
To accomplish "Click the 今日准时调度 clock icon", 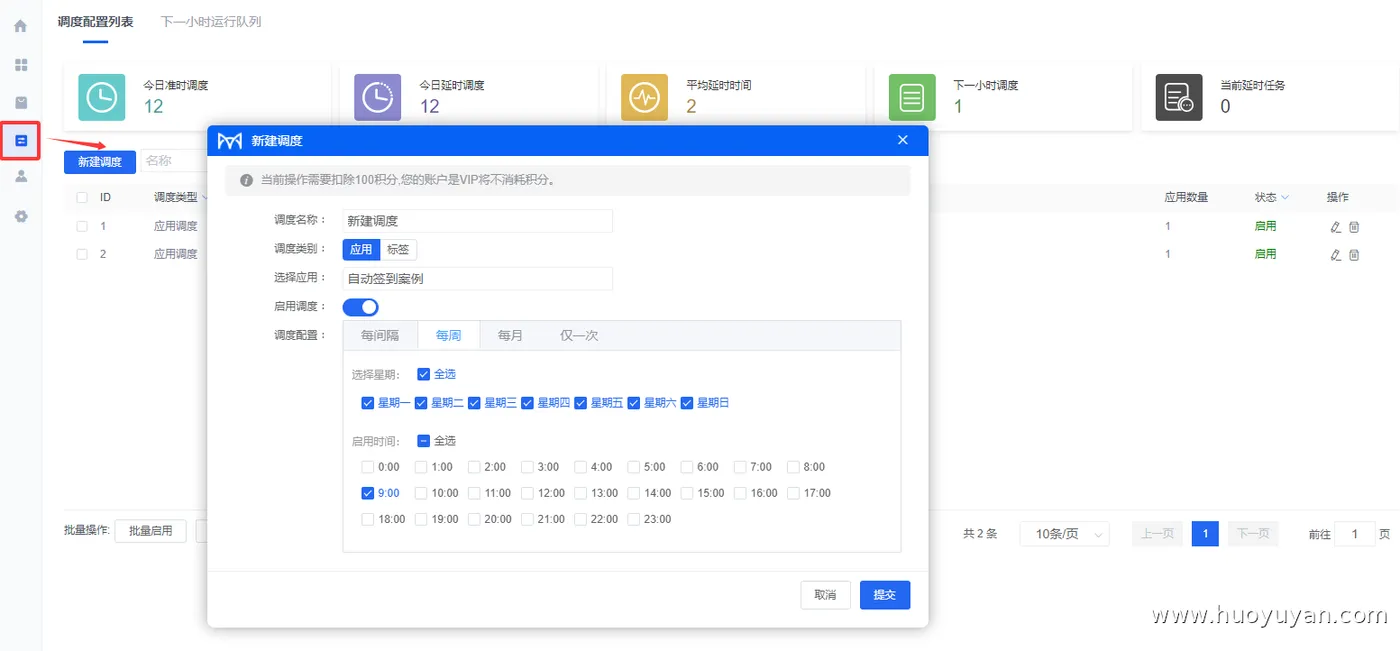I will point(102,97).
